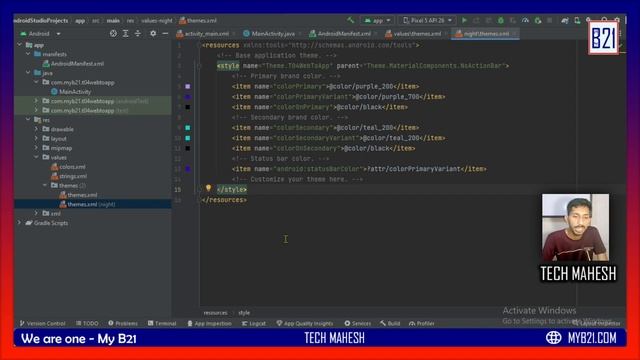640x360 pixels.
Task: Collapse the app module tree node
Action: (x=20, y=44)
